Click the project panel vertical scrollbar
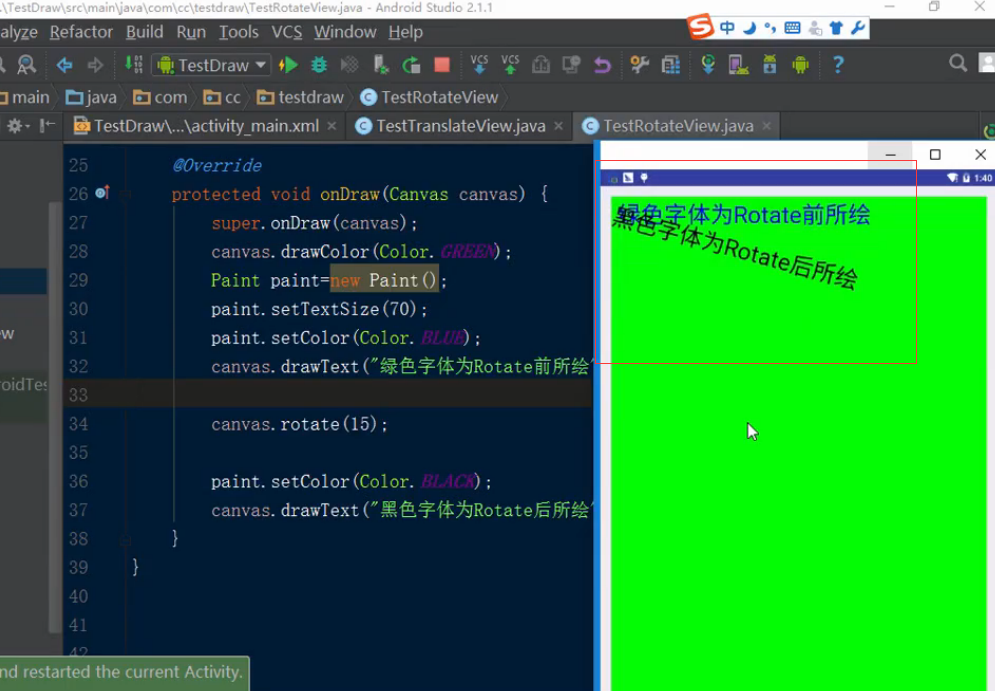 [55, 416]
